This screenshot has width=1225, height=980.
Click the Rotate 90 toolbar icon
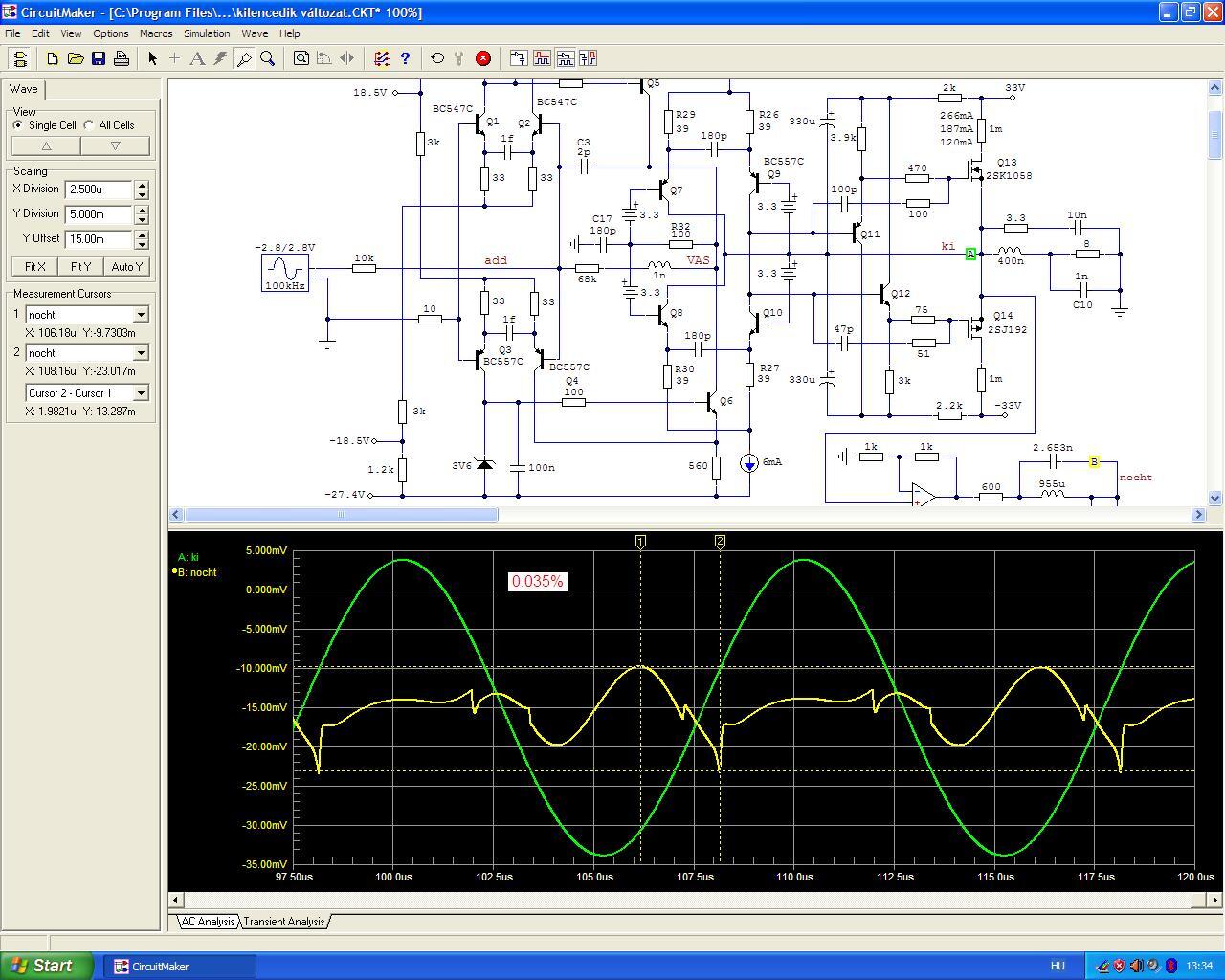pyautogui.click(x=324, y=58)
